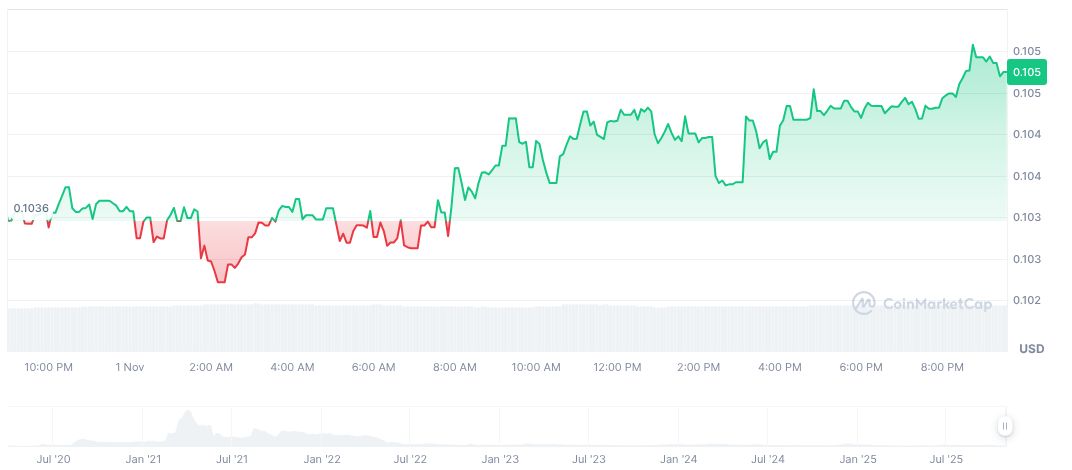Screen dimensions: 1072x470
Task: Click the USD currency label
Action: coord(1031,349)
